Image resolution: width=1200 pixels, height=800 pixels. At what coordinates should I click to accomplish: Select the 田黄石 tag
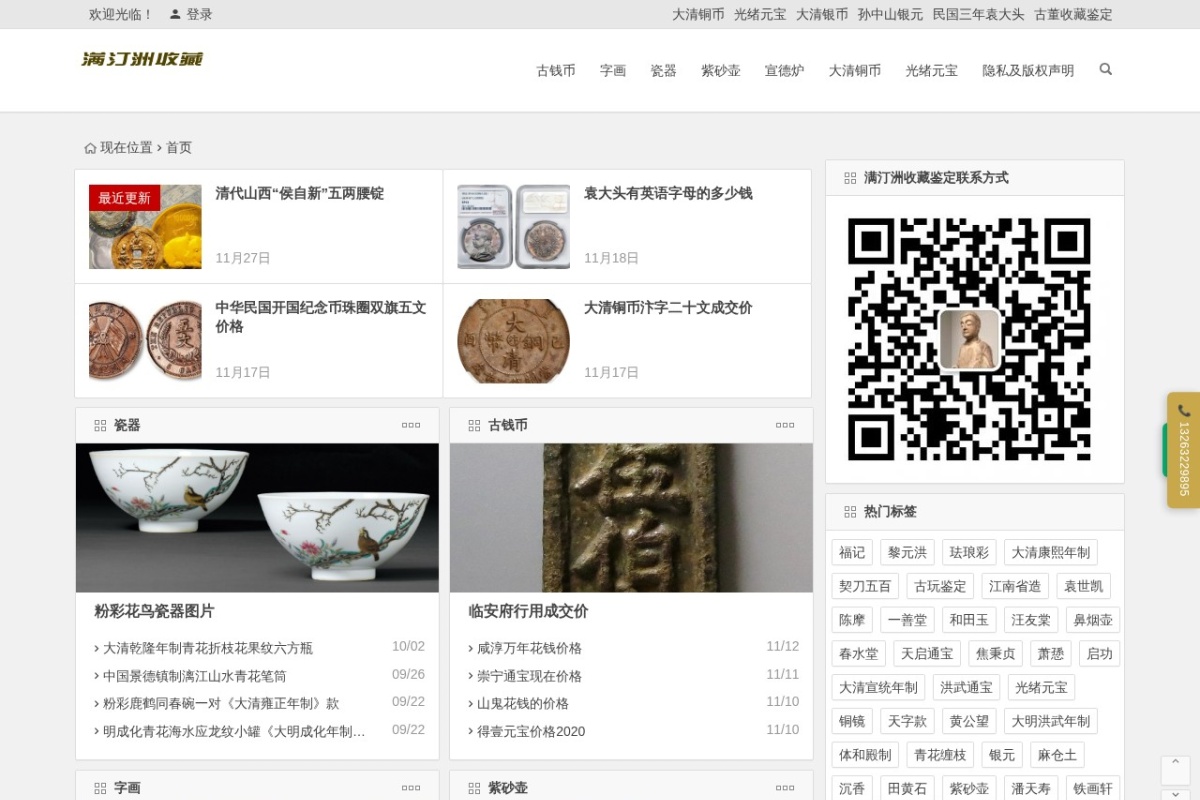907,790
